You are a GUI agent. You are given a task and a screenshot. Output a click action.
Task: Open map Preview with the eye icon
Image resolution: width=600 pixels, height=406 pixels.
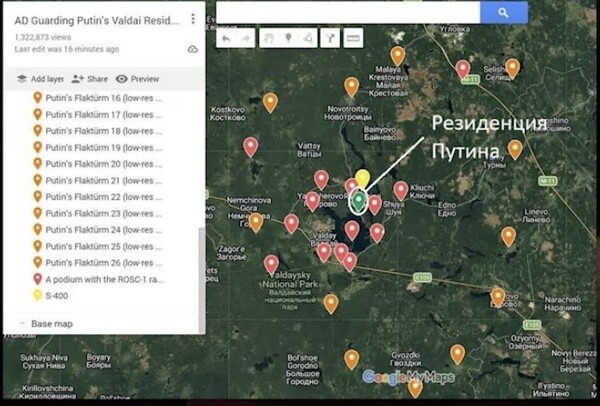point(138,79)
